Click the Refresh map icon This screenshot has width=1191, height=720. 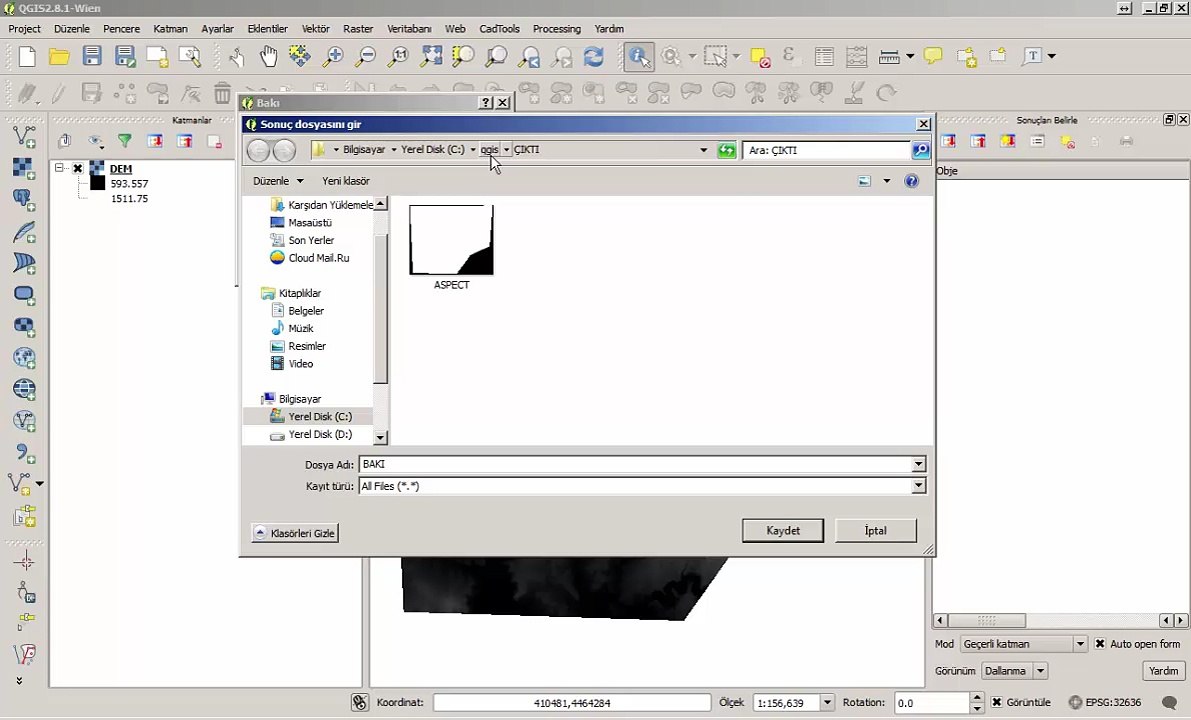pyautogui.click(x=594, y=56)
